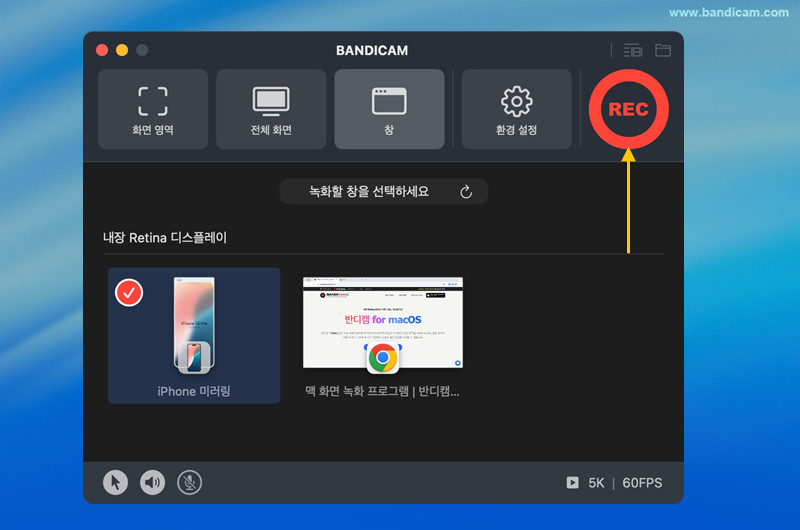800x530 pixels.
Task: Select the Chrome 맥 화면 녹화 프로그램 thumbnail
Action: [x=383, y=323]
